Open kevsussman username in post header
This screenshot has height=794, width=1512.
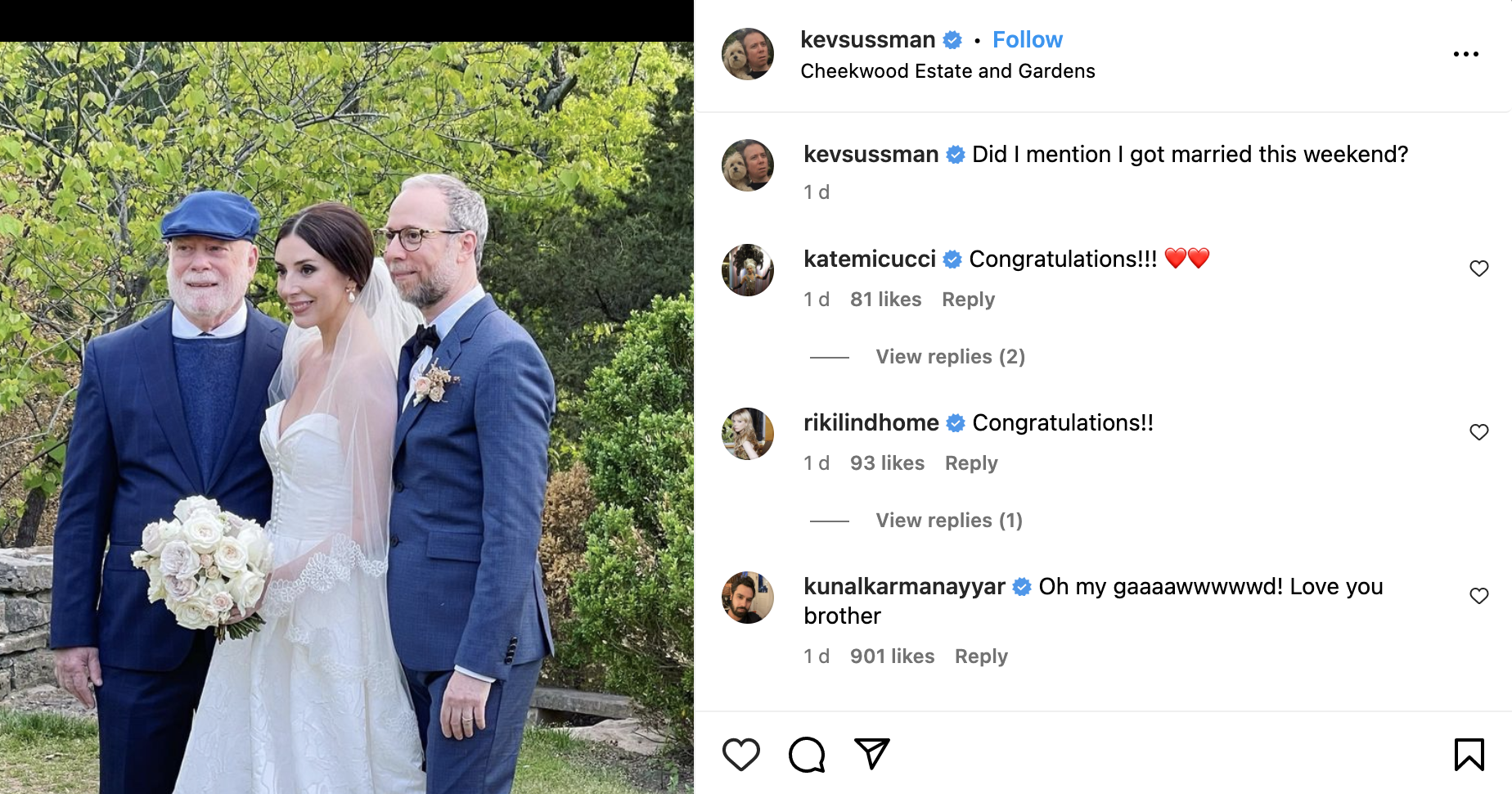867,39
